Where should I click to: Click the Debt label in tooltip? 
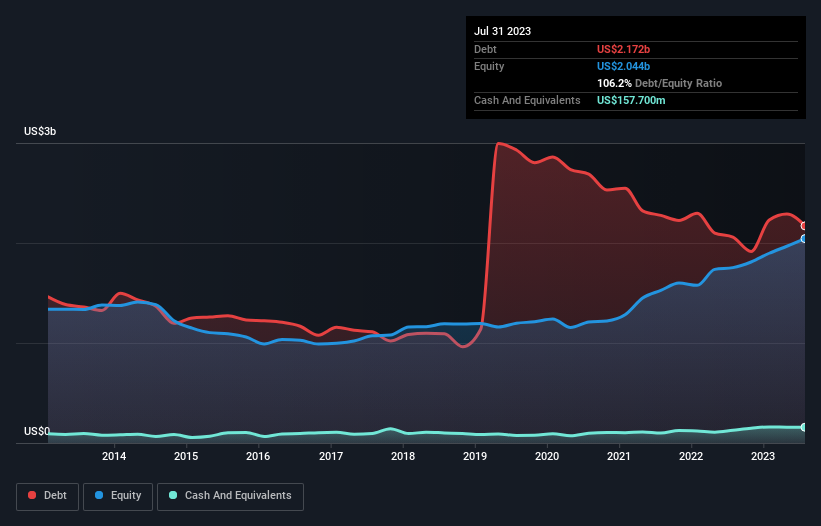coord(485,49)
